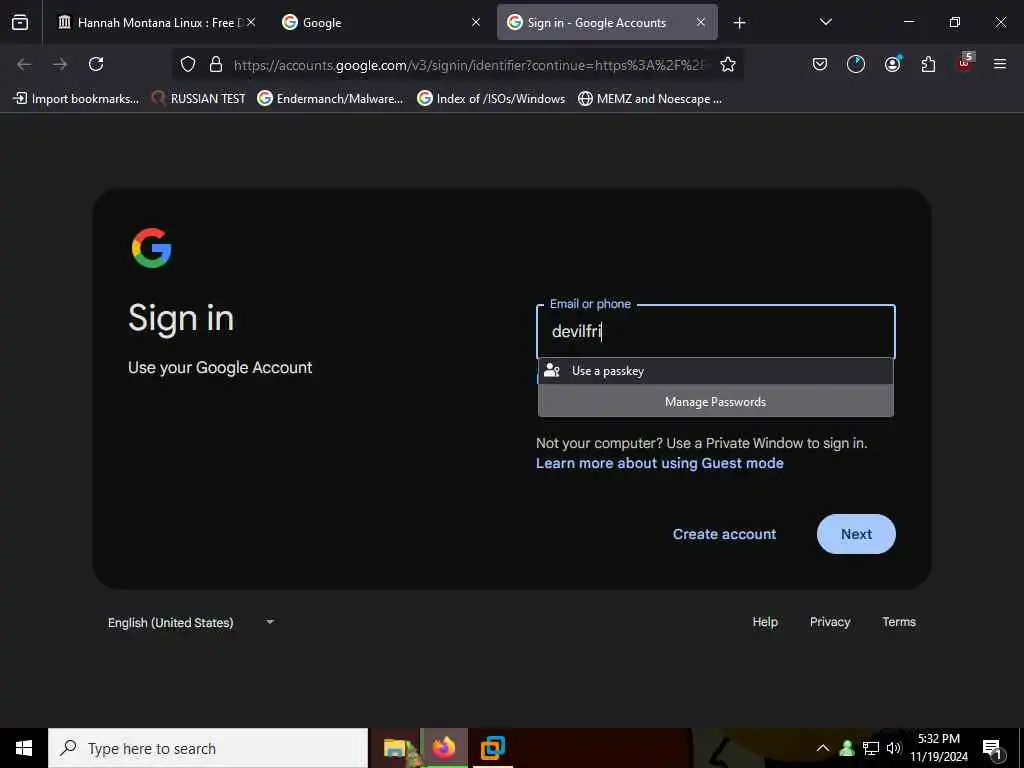Screen dimensions: 1024x768
Task: Go forward with the forward arrow
Action: 60,64
